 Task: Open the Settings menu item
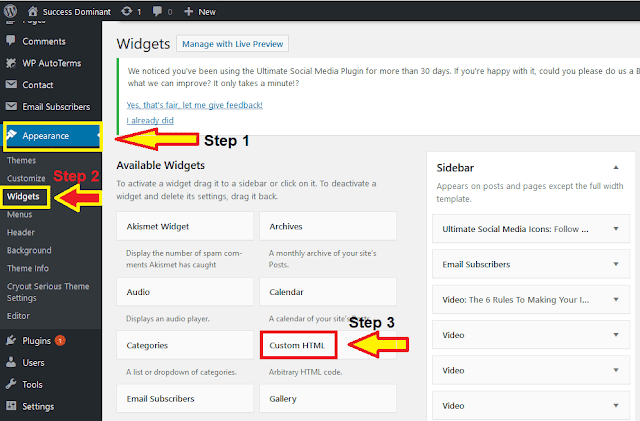(38, 406)
